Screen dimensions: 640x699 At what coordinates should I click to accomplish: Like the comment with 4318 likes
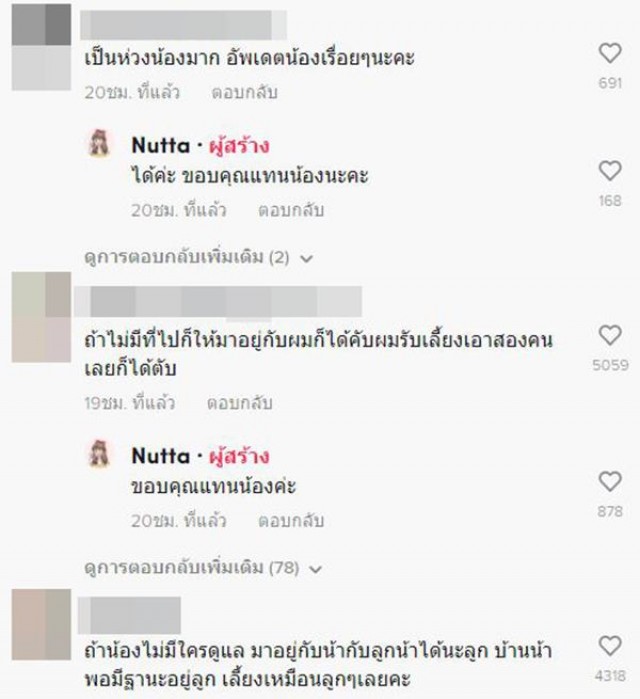pos(610,646)
